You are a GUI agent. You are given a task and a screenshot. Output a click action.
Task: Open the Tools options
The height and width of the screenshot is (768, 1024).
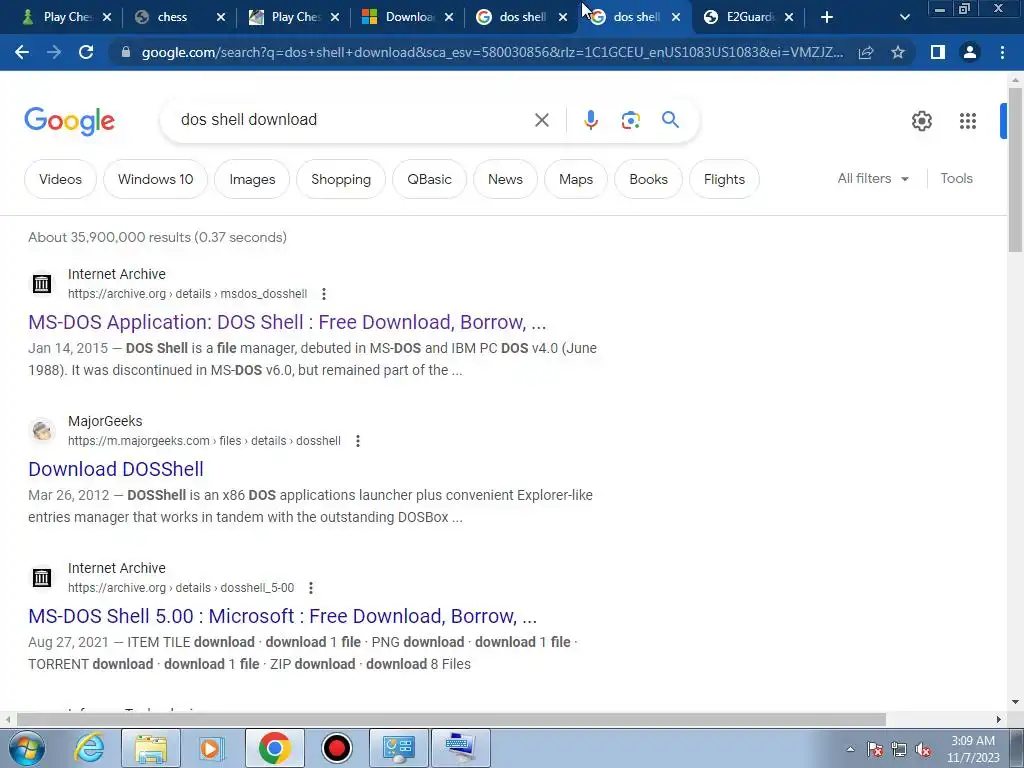(956, 178)
